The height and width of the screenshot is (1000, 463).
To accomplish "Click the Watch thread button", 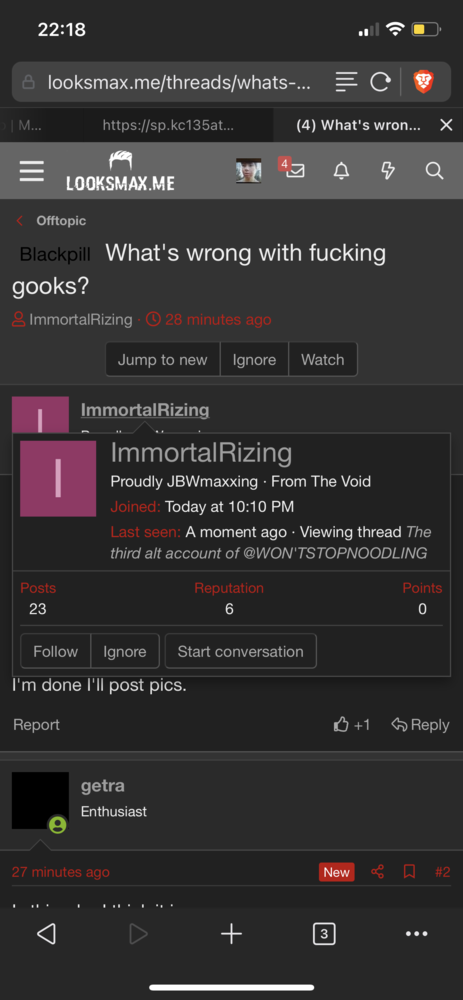I will [x=323, y=360].
